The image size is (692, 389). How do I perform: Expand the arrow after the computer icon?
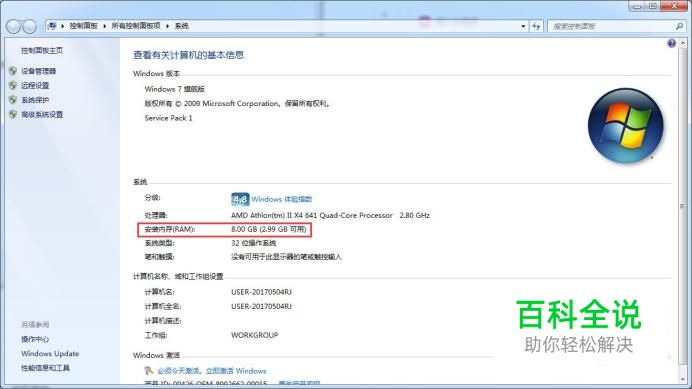point(62,26)
